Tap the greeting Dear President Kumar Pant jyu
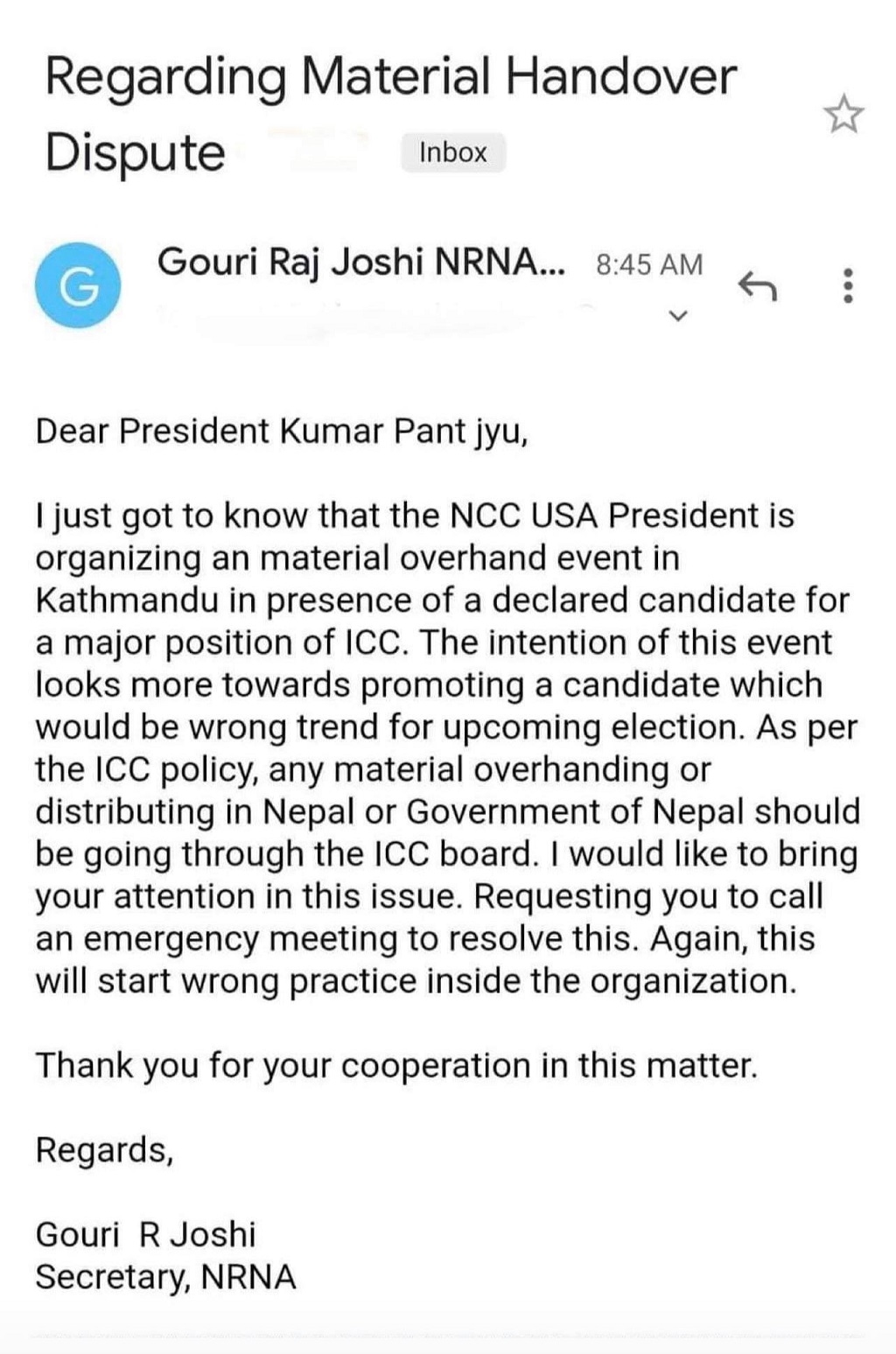896x1354 pixels. tap(282, 431)
